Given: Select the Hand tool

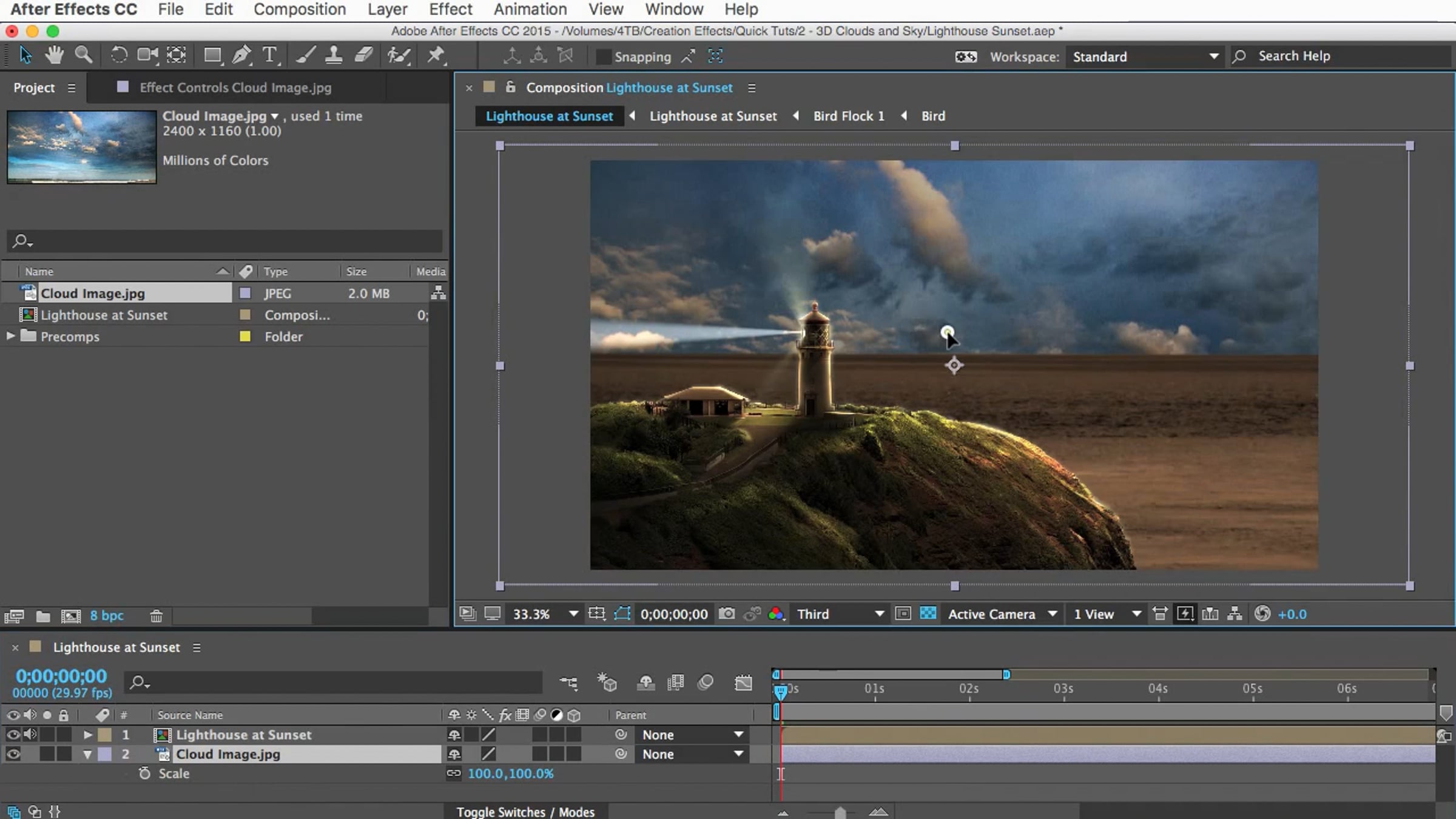Looking at the screenshot, I should click(54, 55).
